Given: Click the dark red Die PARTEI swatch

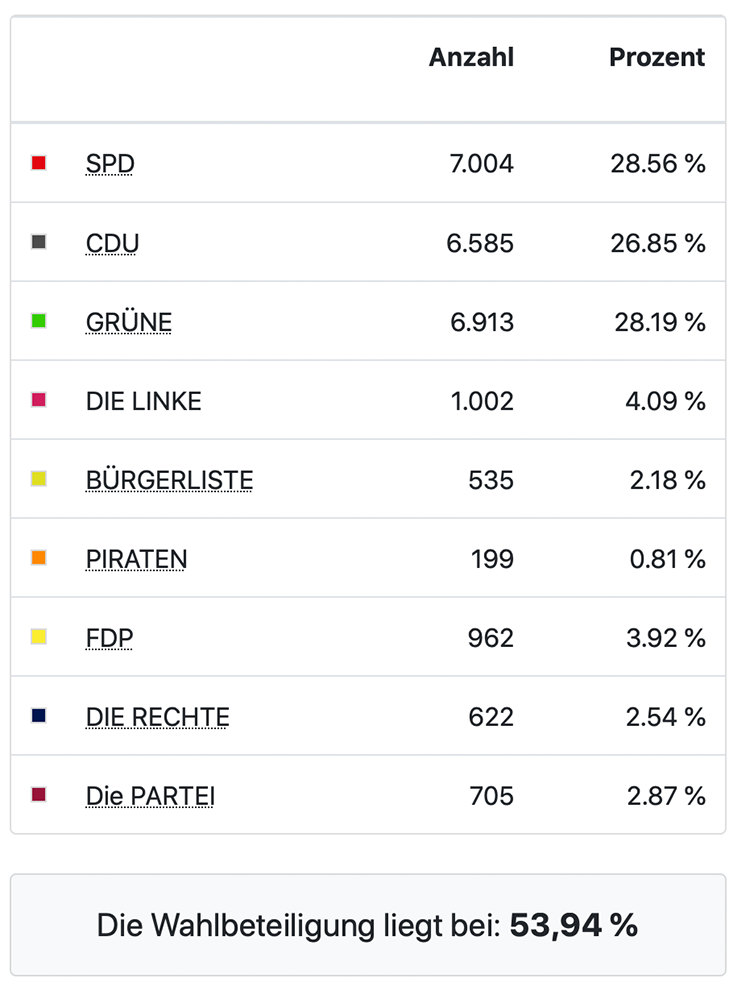Looking at the screenshot, I should click(x=39, y=795).
